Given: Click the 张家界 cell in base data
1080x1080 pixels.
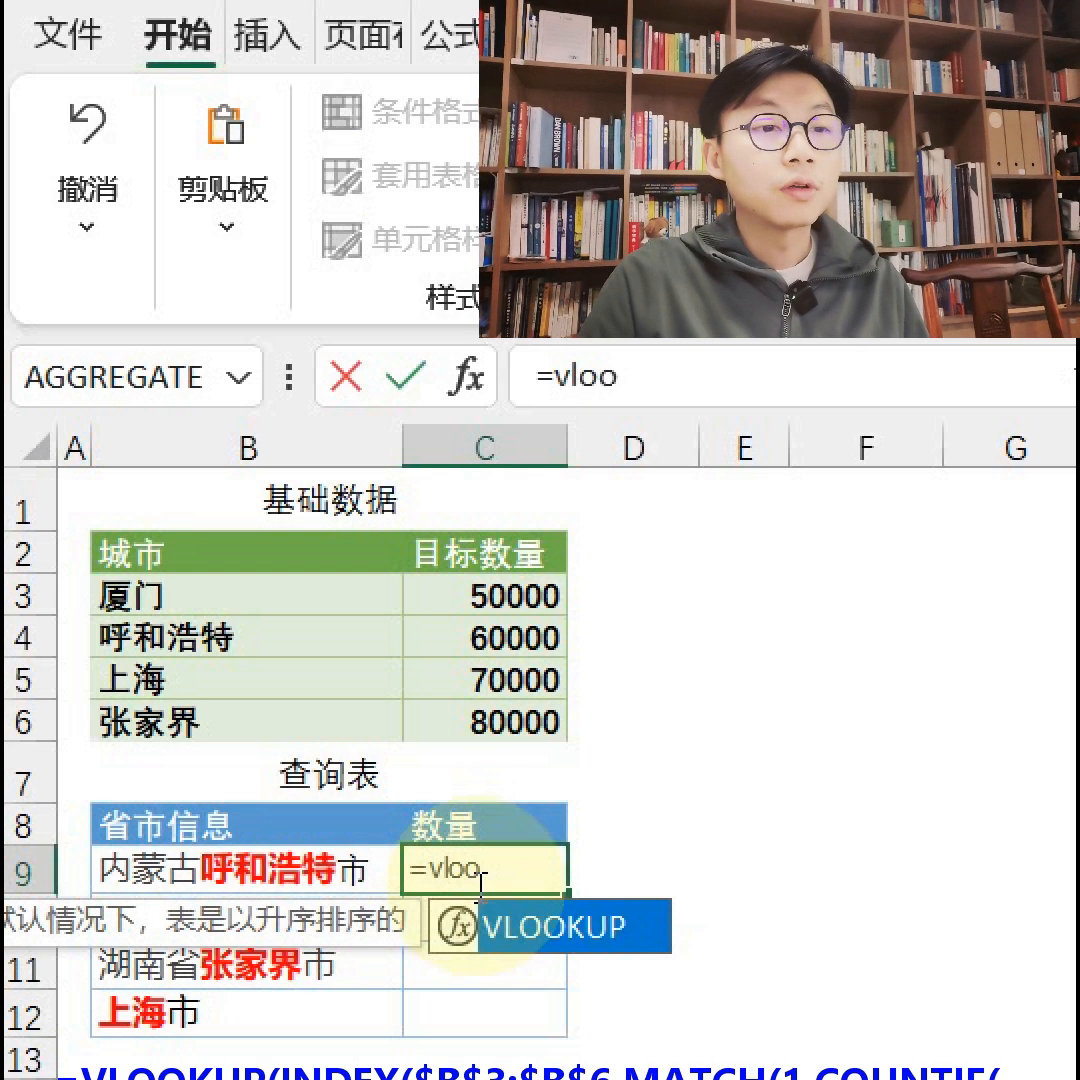Looking at the screenshot, I should (247, 721).
